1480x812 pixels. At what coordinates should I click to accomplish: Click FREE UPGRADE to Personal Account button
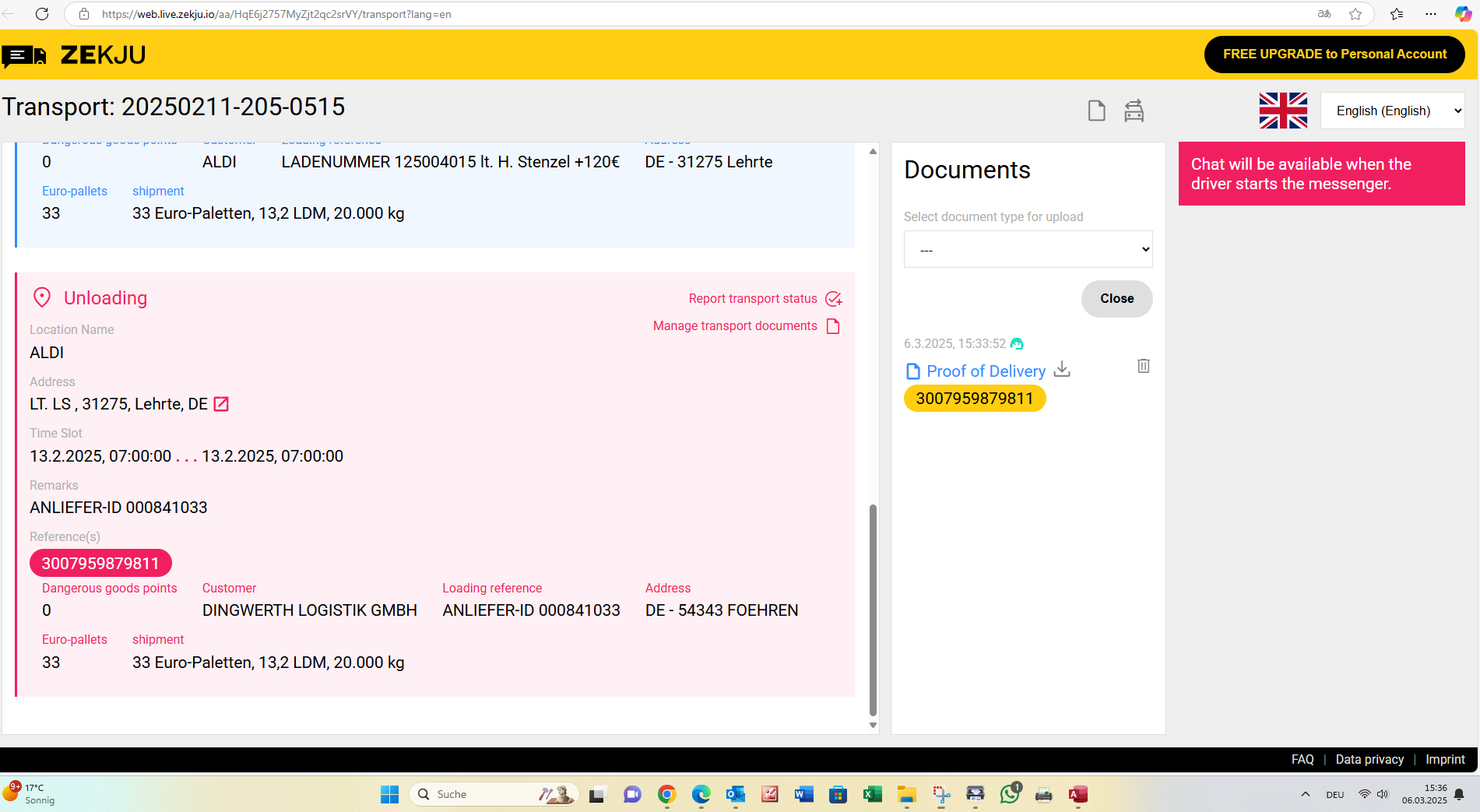(1334, 54)
